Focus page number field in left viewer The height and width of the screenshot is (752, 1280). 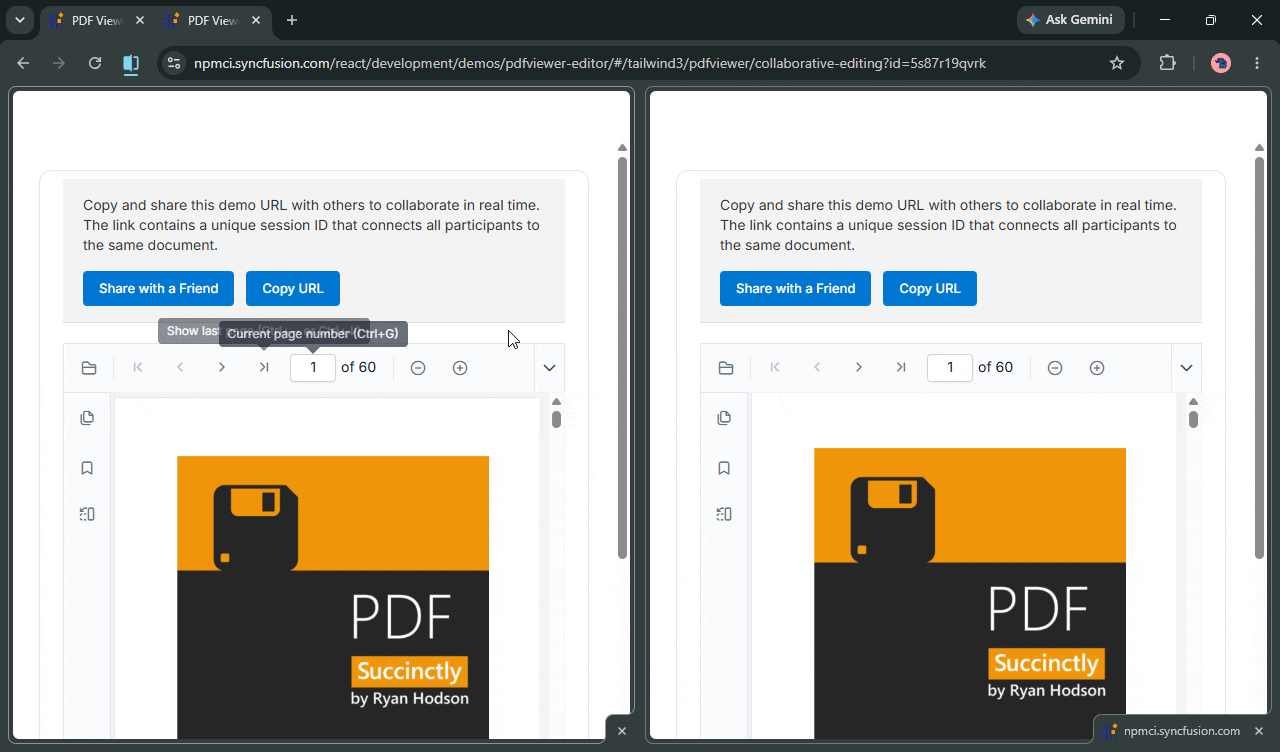(313, 367)
